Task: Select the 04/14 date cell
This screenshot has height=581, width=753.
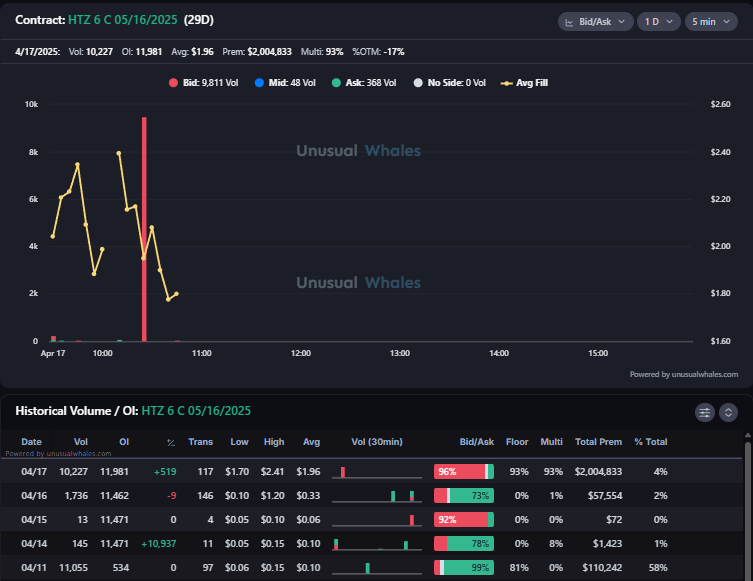Action: [x=34, y=544]
